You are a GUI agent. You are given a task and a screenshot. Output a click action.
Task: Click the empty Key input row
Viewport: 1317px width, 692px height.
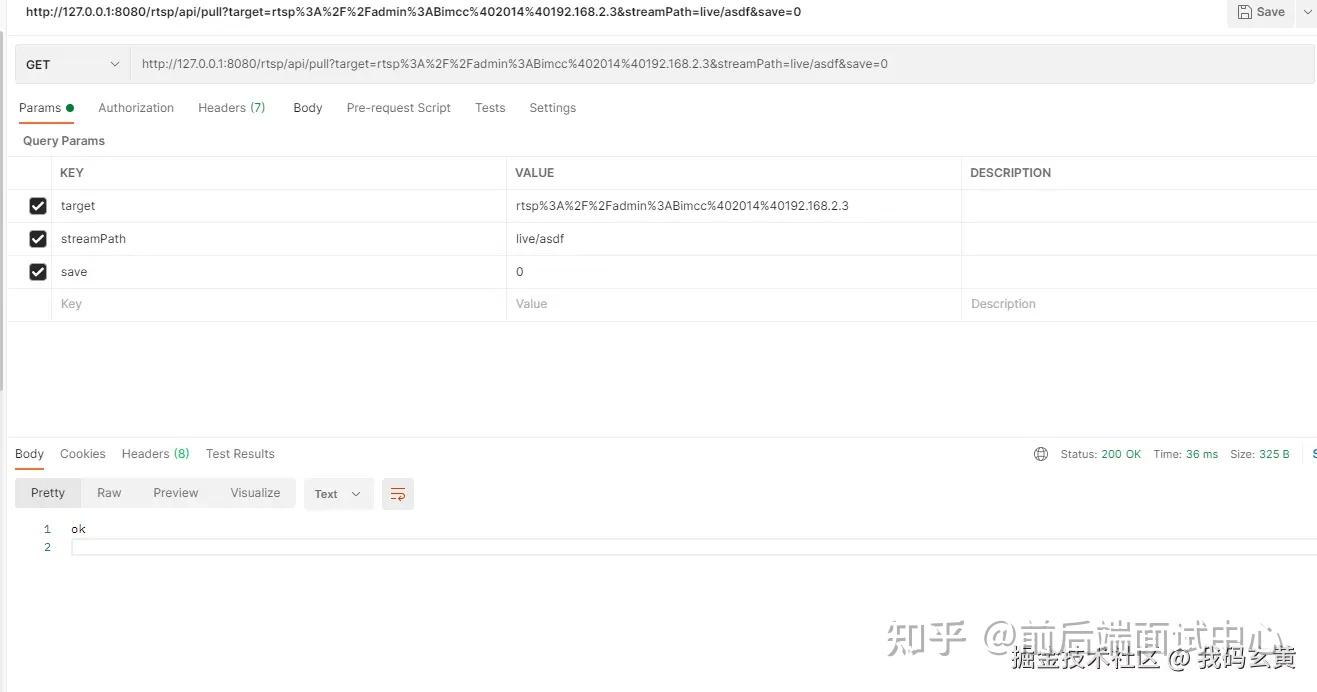[200, 303]
